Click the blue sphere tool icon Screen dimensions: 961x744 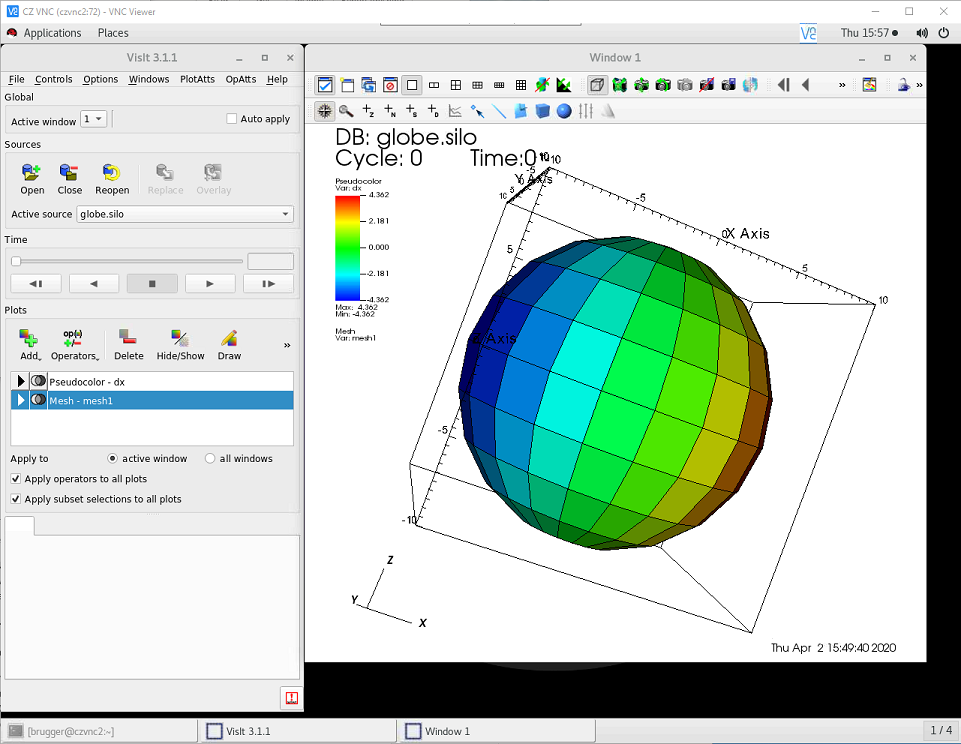[x=564, y=111]
